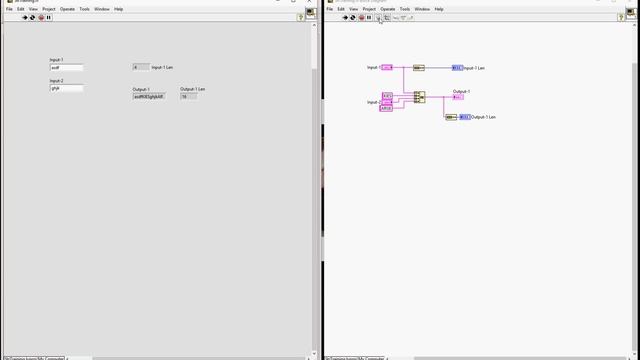
Task: Click Run Continuously in block diagram toolbar
Action: click(353, 18)
